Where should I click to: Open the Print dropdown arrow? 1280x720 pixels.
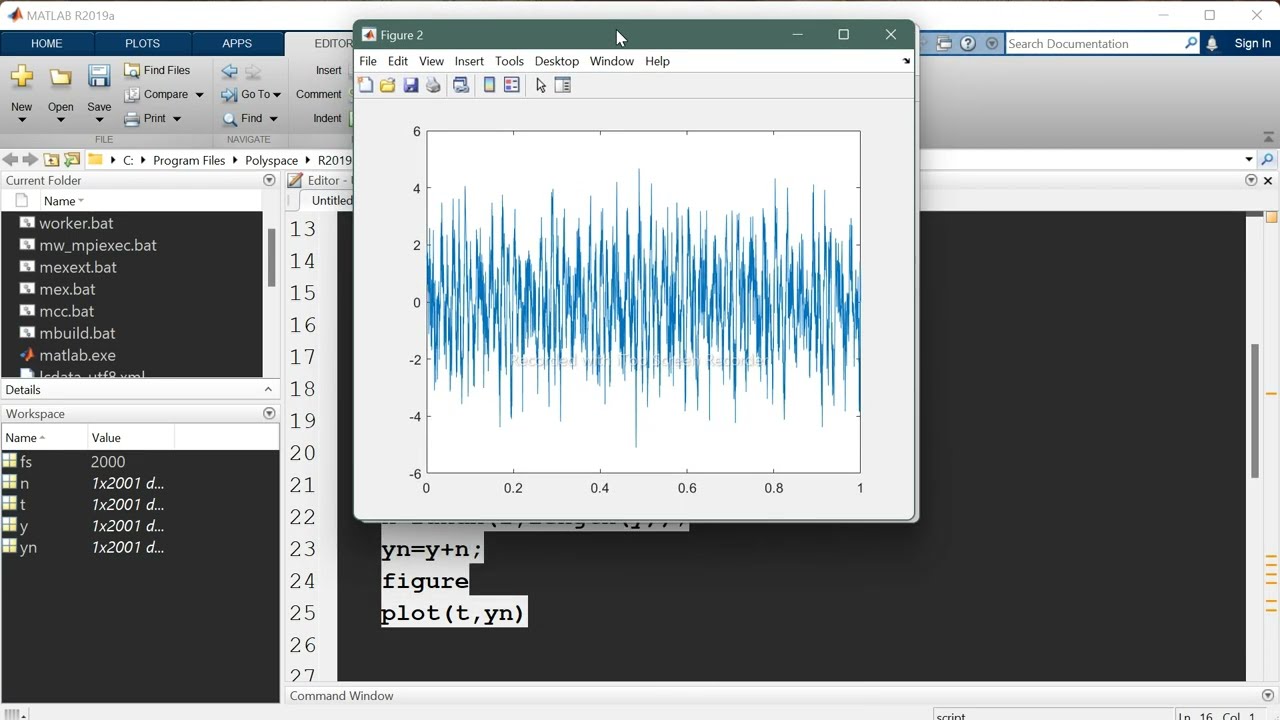(177, 119)
